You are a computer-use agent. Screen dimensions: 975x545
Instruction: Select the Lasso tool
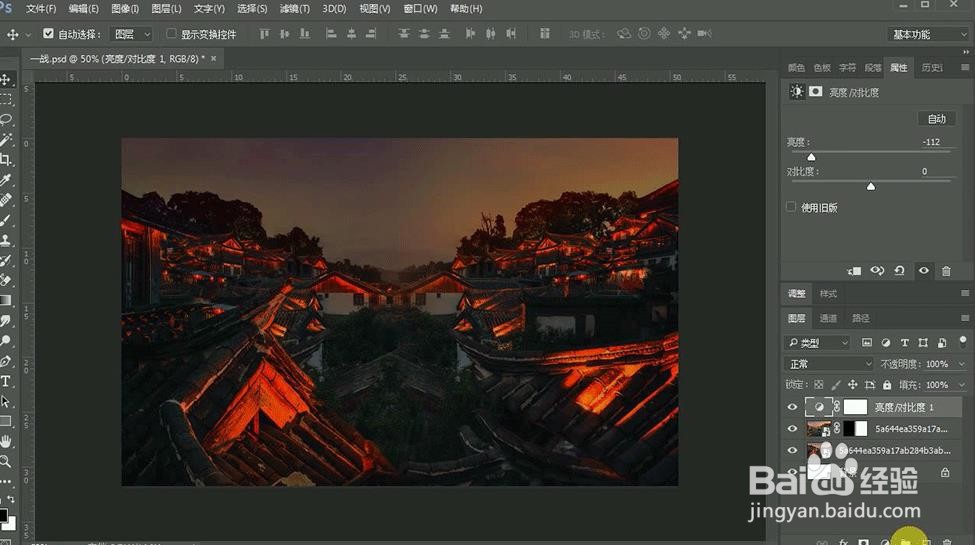pyautogui.click(x=6, y=119)
